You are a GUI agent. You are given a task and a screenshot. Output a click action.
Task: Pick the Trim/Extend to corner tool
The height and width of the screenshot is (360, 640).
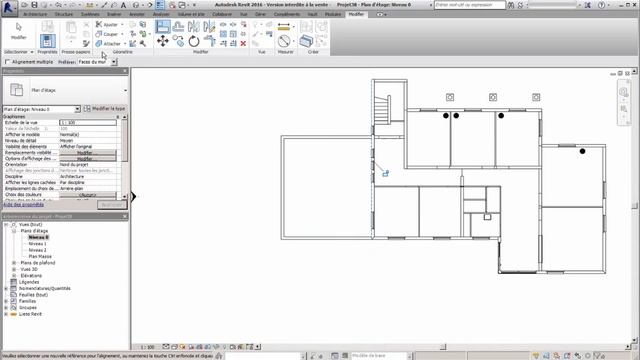click(209, 41)
